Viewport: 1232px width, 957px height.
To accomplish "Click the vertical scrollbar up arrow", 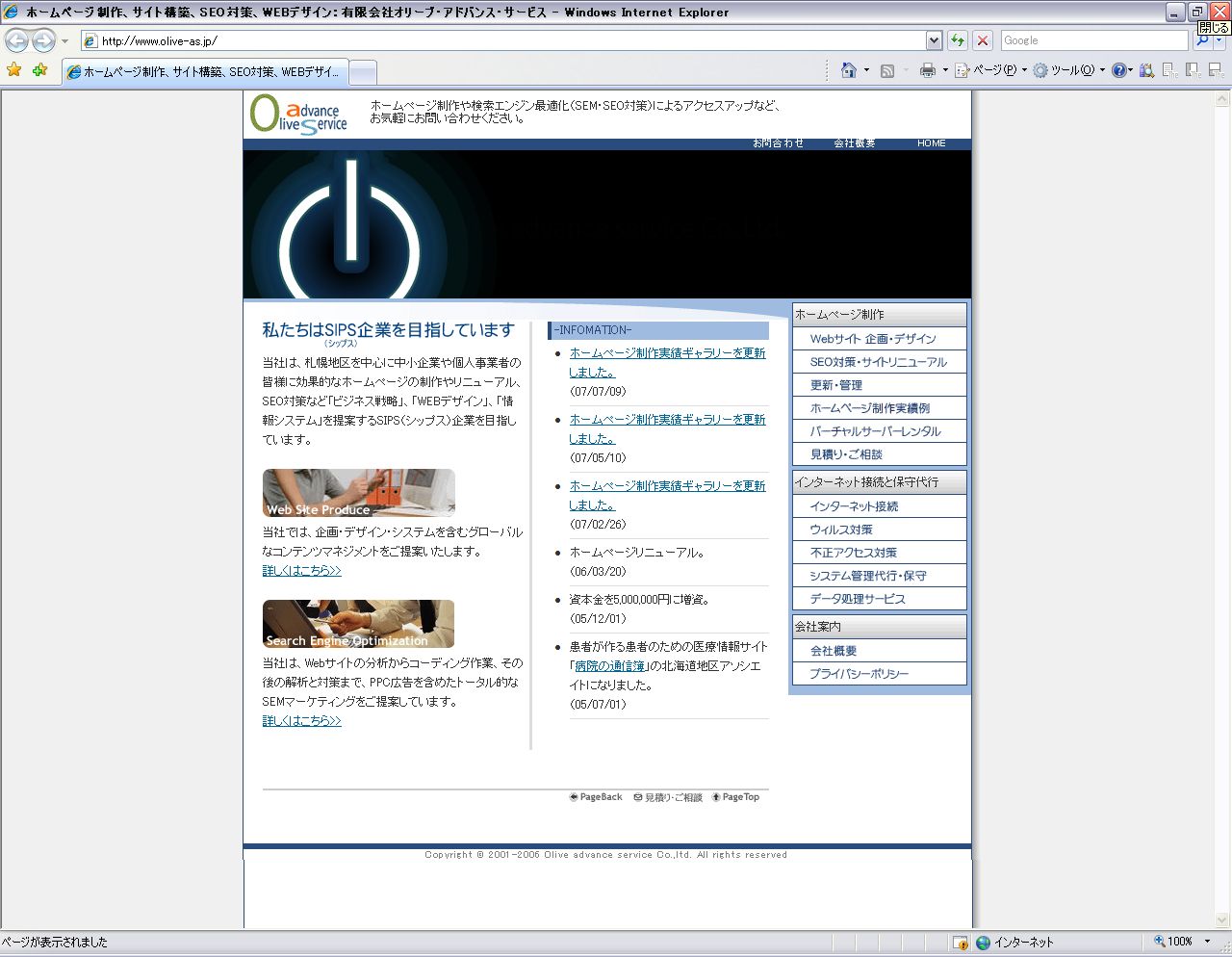I will [x=1223, y=98].
